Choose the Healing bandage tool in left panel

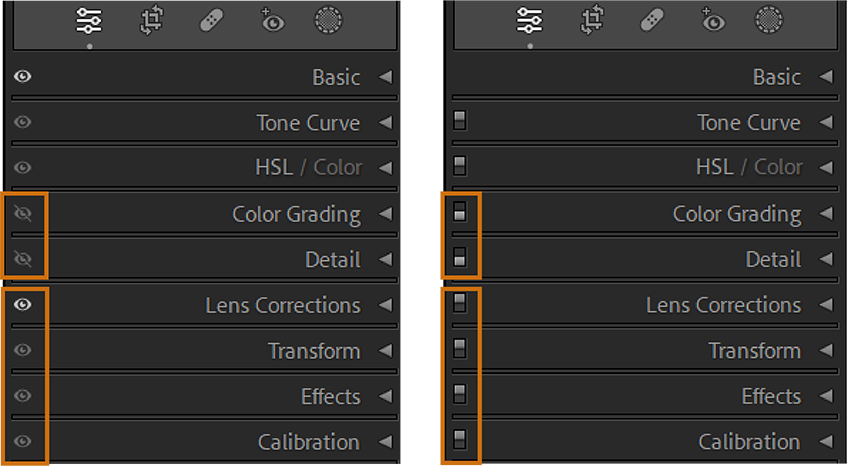[x=212, y=20]
